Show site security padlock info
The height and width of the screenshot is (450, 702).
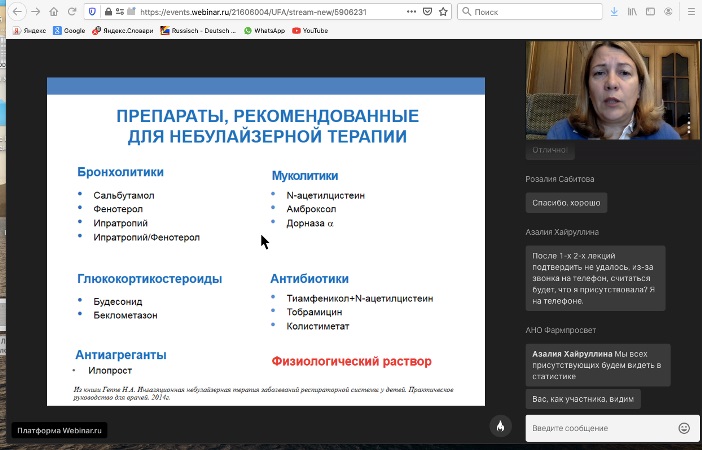click(x=108, y=12)
